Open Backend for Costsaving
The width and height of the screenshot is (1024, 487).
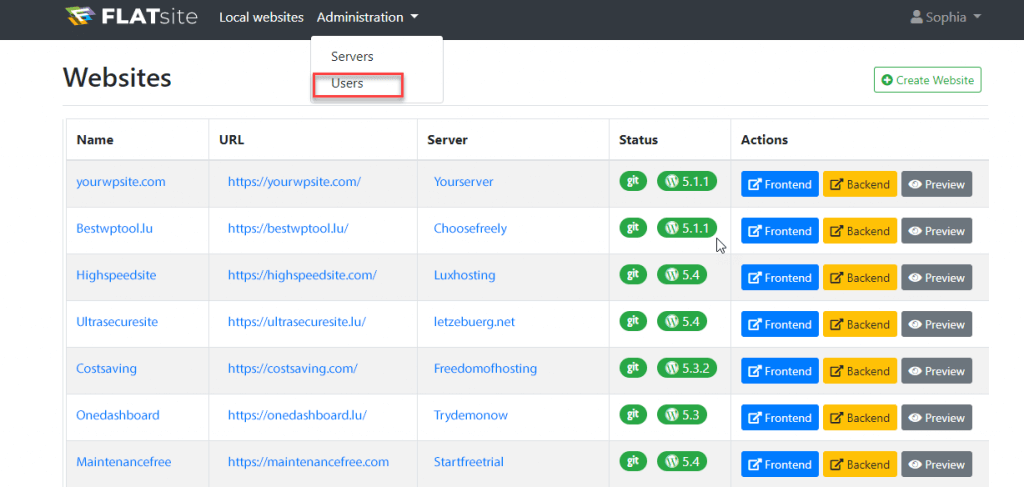[860, 371]
